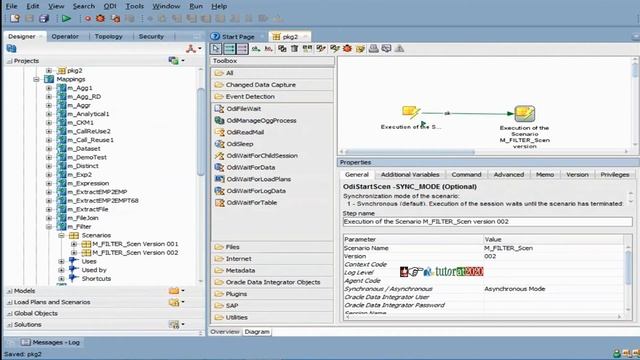Click the duplicate selection icon in diagram toolbar
Screen dimensions: 640x360
282,49
